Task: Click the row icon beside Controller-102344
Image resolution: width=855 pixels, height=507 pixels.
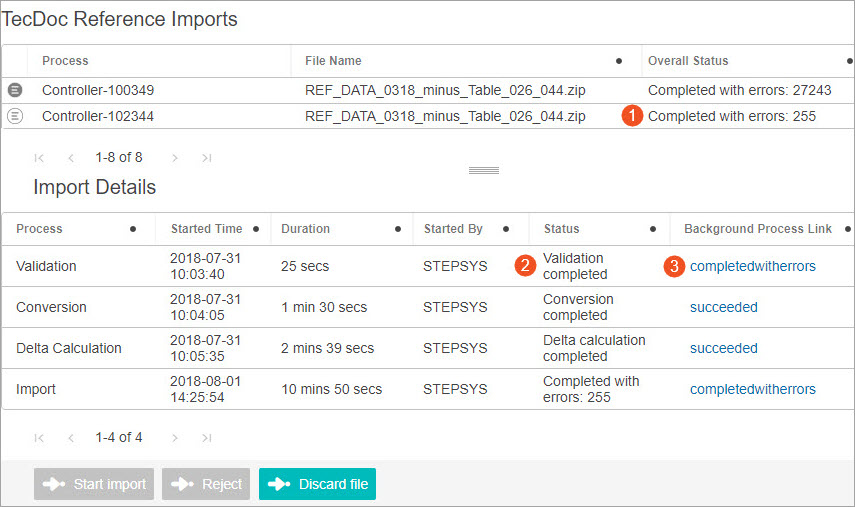Action: [x=15, y=116]
